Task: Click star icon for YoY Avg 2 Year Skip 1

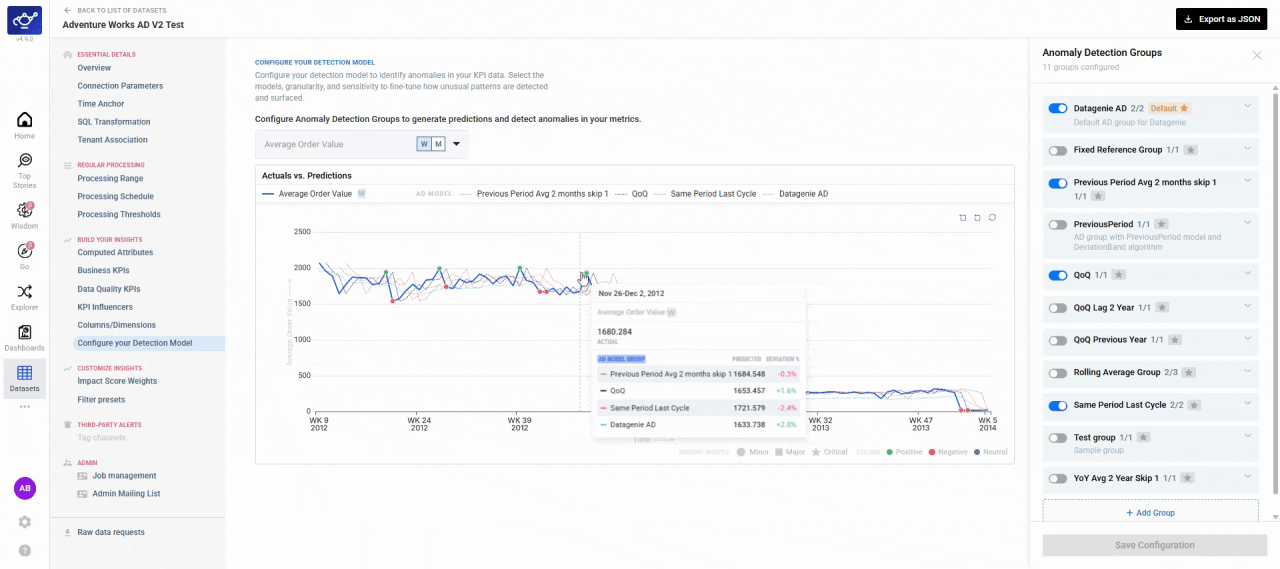Action: pos(1188,479)
